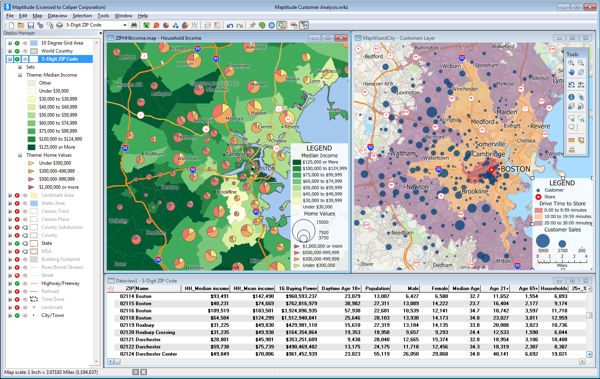Image resolution: width=600 pixels, height=379 pixels.
Task: Click the red-circled store marker on Boston
Action: [x=492, y=170]
